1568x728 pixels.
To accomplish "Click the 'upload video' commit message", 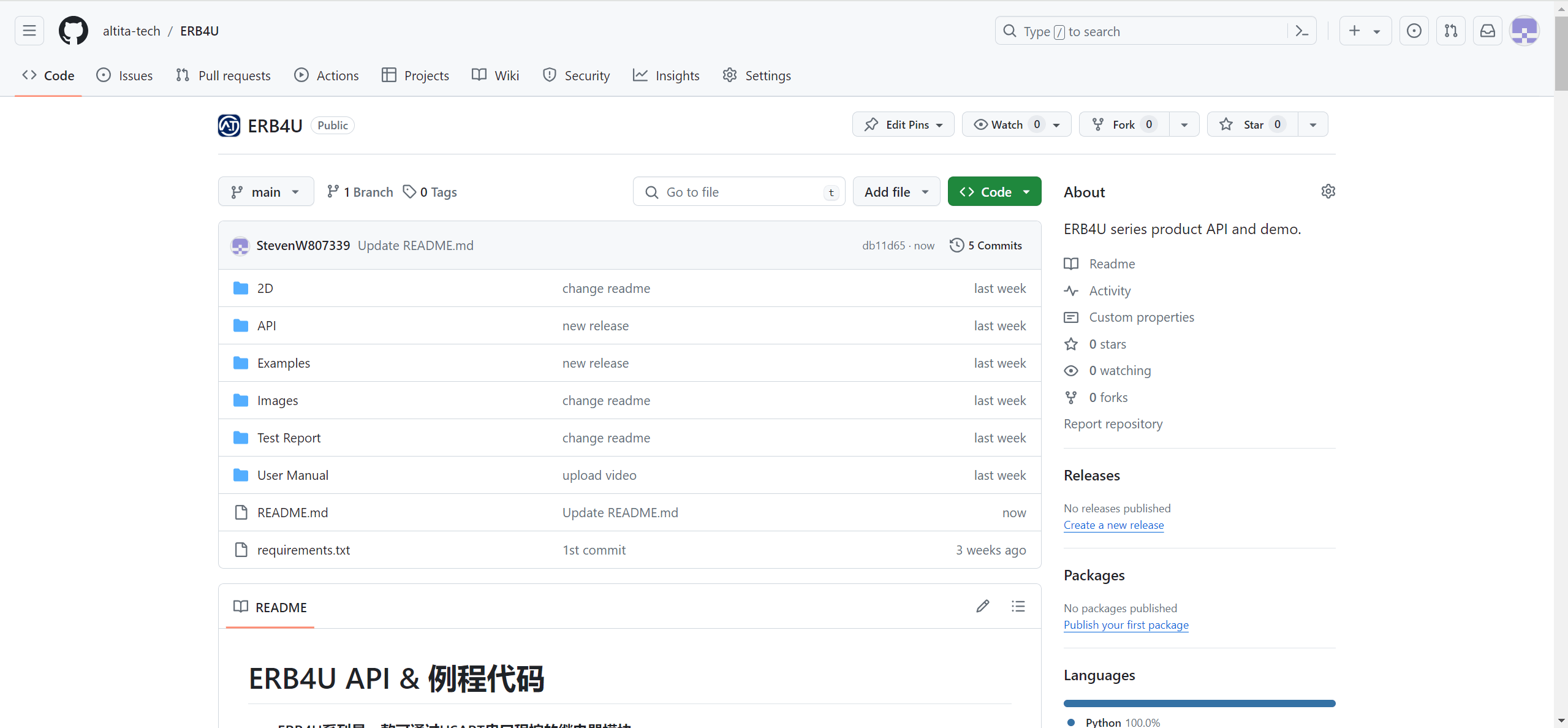I will coord(599,475).
